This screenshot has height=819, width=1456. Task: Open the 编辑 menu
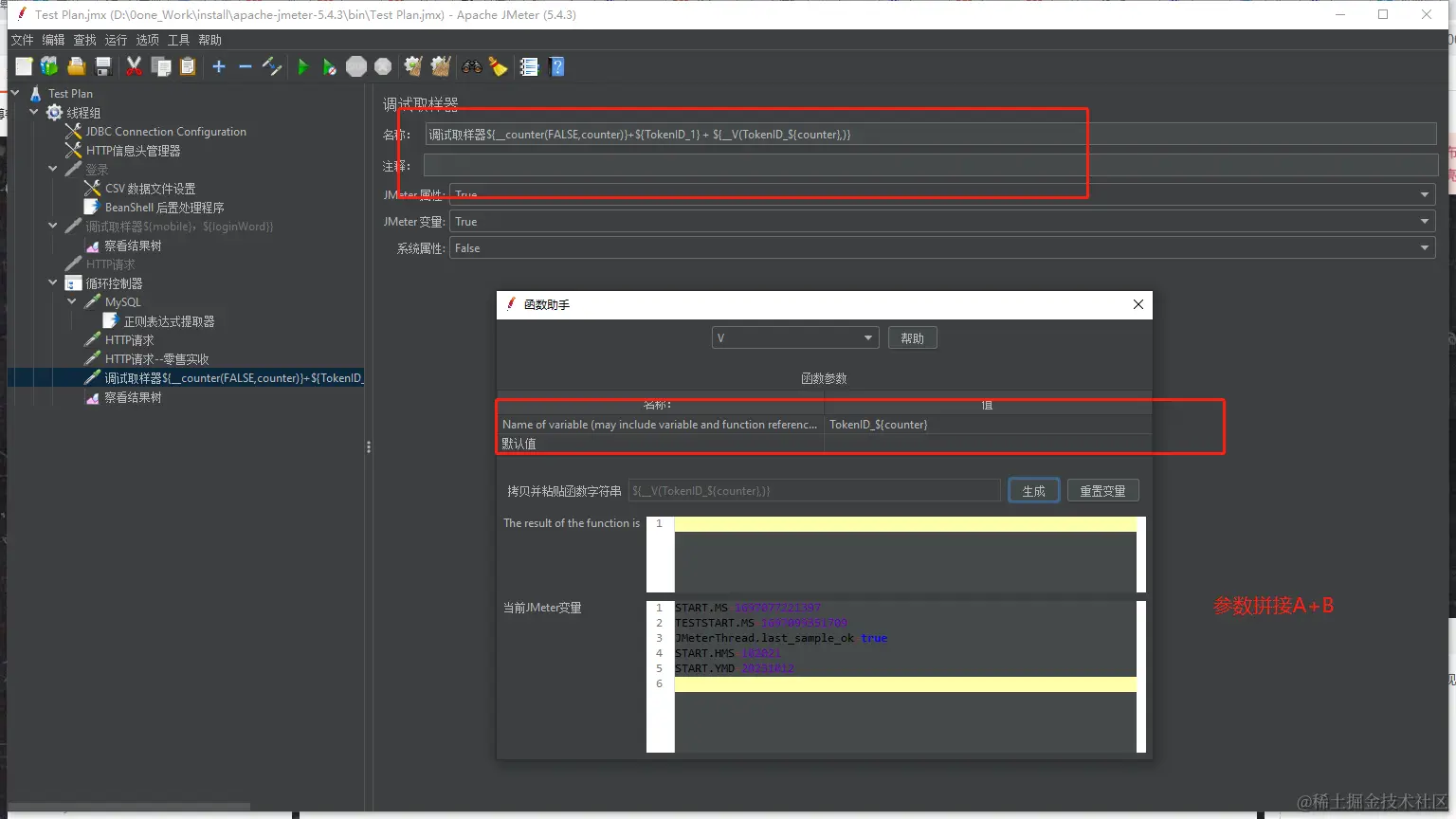tap(53, 40)
